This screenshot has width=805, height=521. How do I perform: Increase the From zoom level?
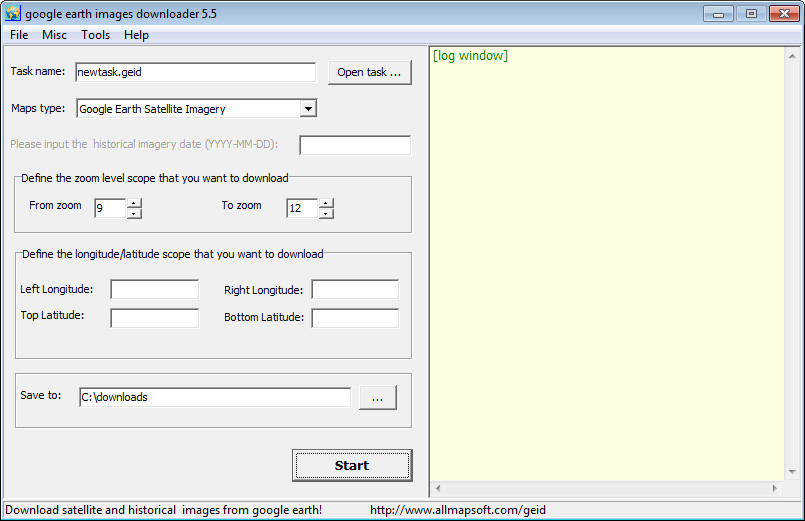(x=134, y=203)
